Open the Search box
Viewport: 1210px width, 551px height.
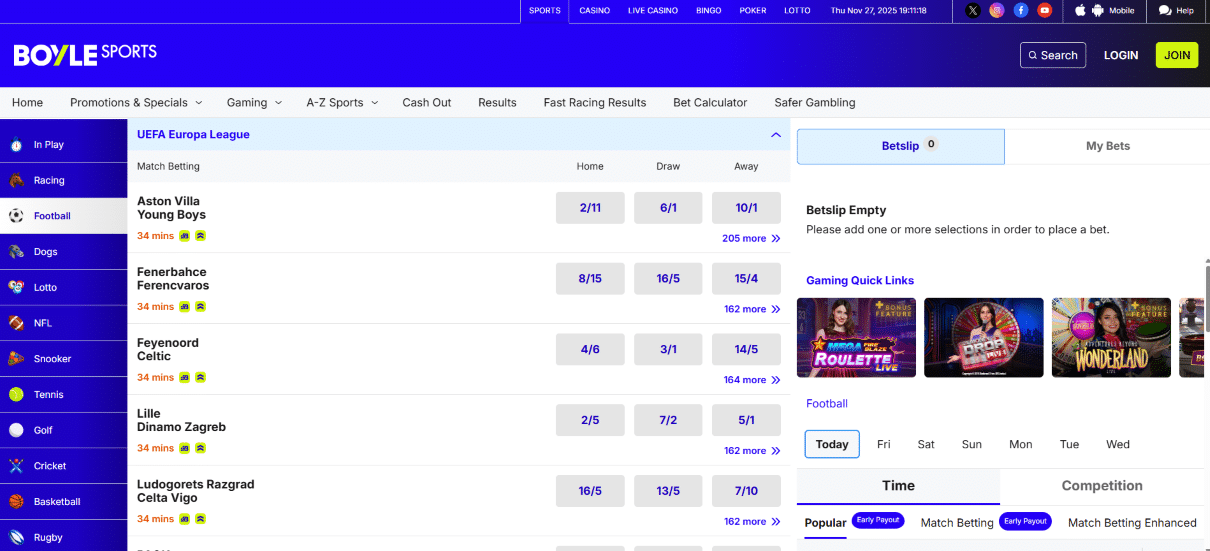click(1053, 55)
